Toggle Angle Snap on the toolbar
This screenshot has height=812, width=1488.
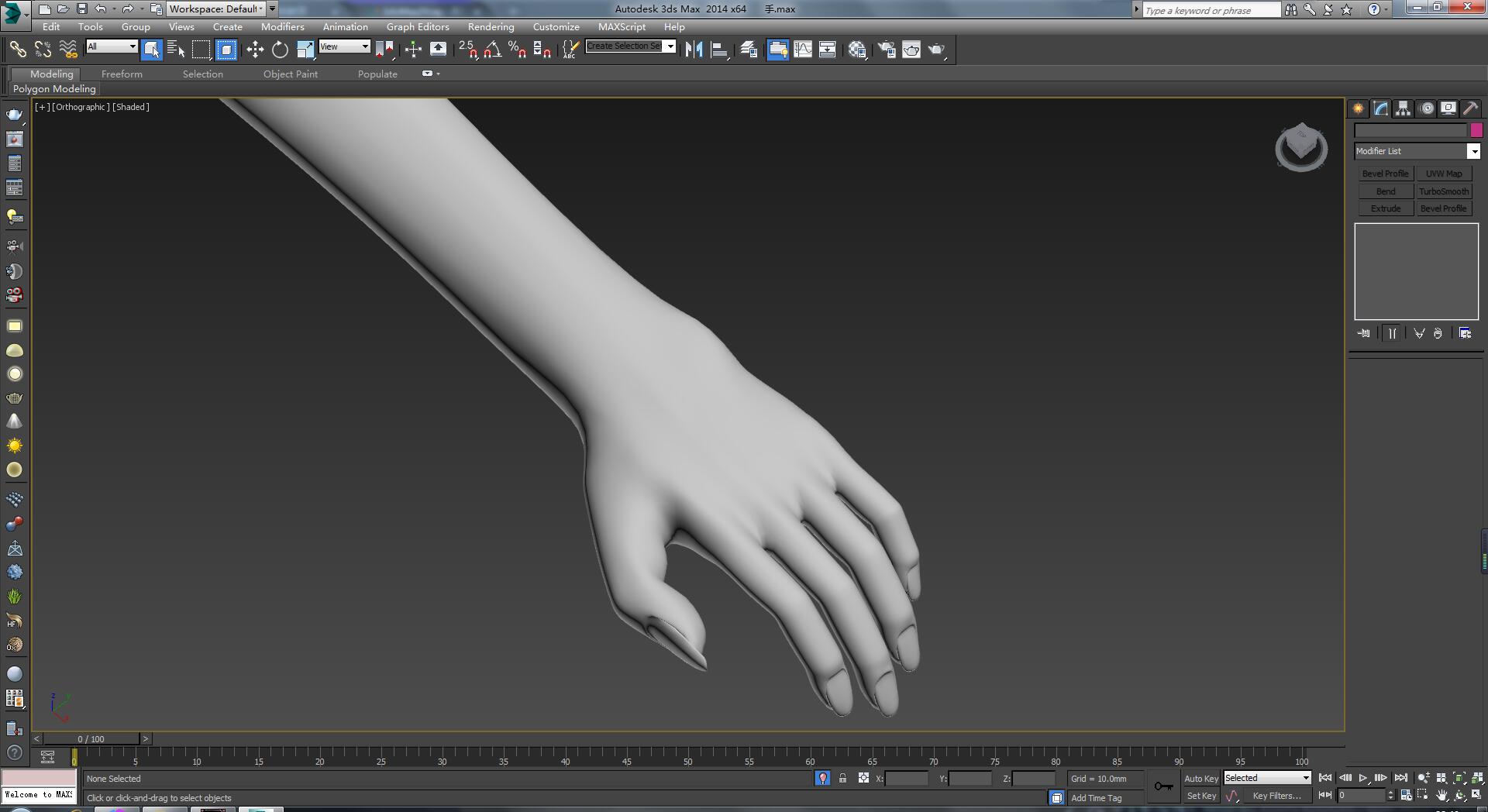click(492, 50)
